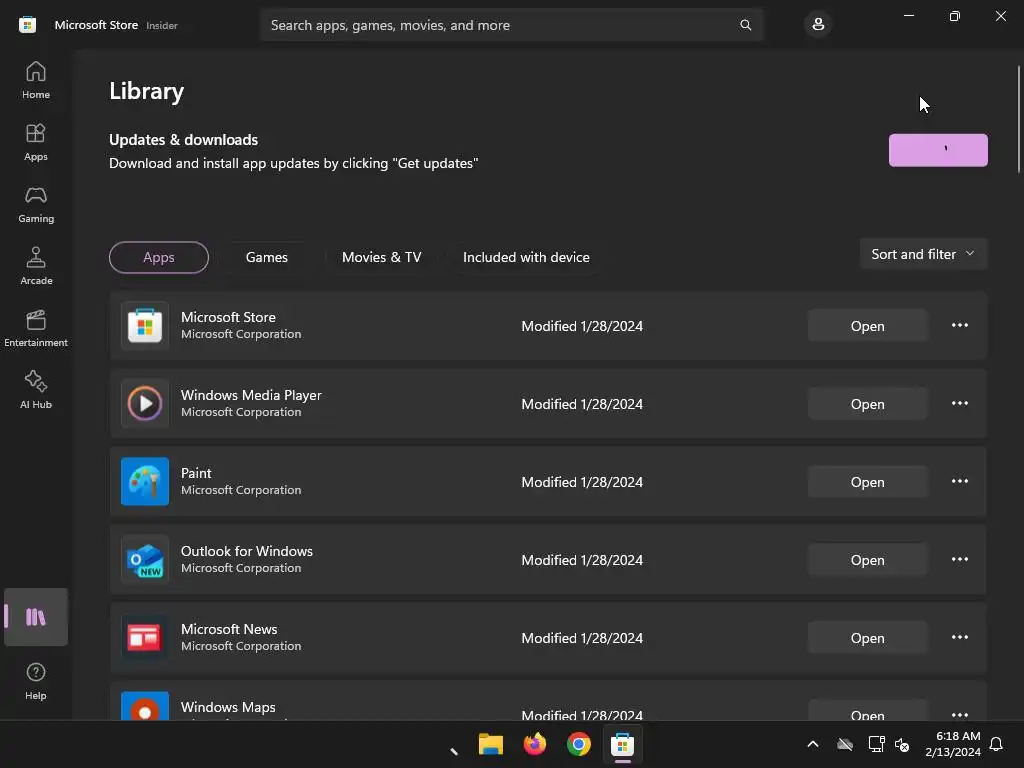
Task: Select the Apps filter tab
Action: coord(159,257)
